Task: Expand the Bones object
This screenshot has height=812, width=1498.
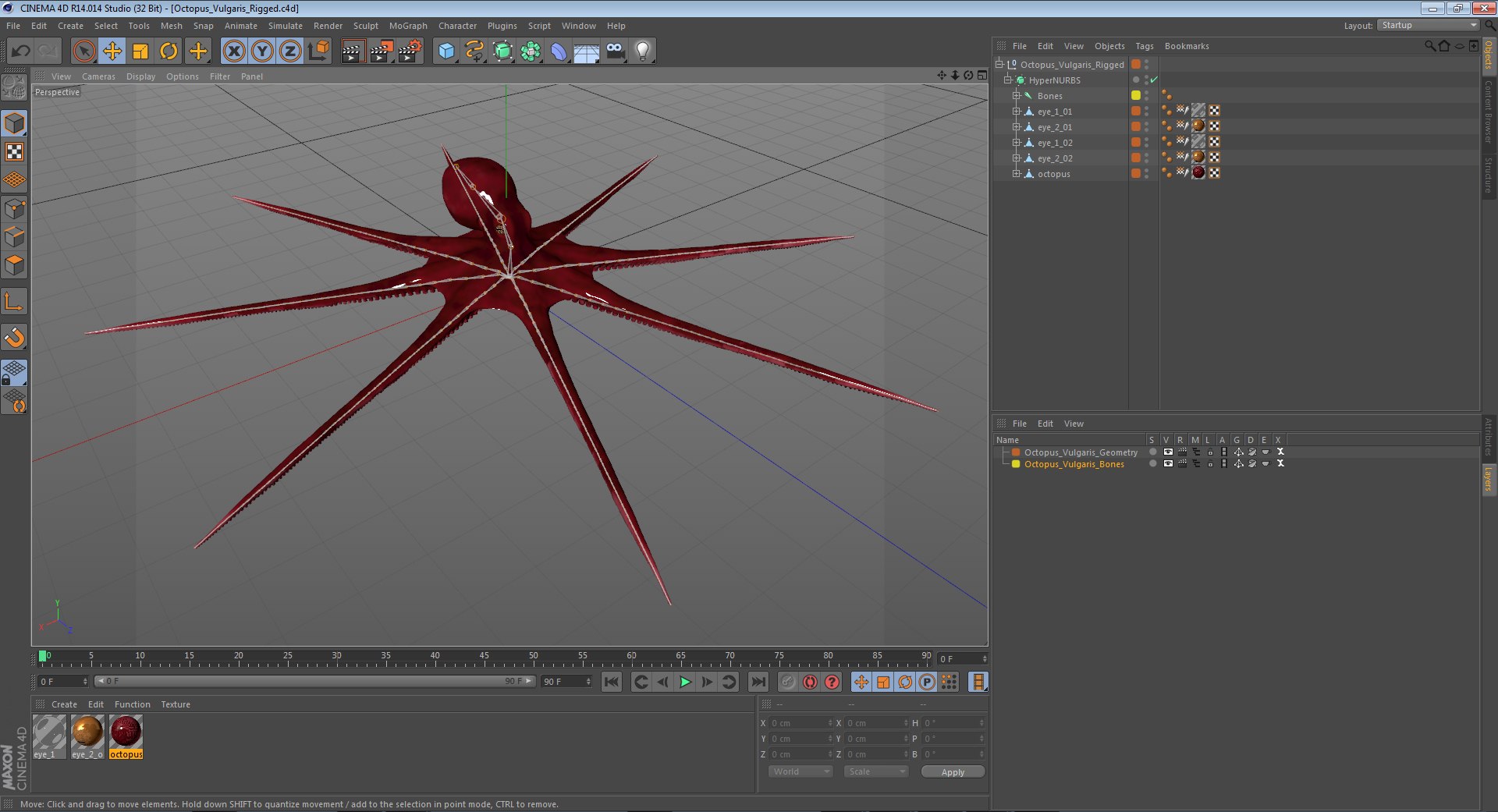Action: [x=1016, y=95]
